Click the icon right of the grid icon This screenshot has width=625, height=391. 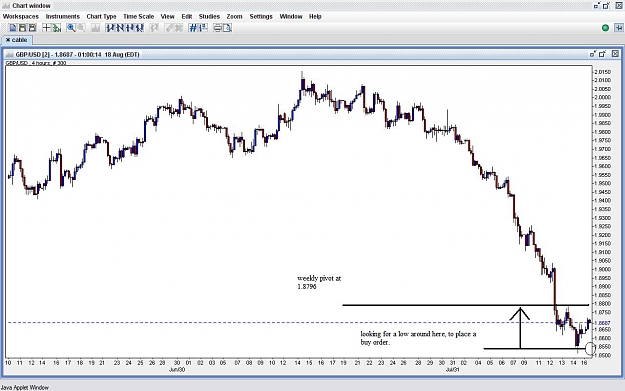[203, 28]
